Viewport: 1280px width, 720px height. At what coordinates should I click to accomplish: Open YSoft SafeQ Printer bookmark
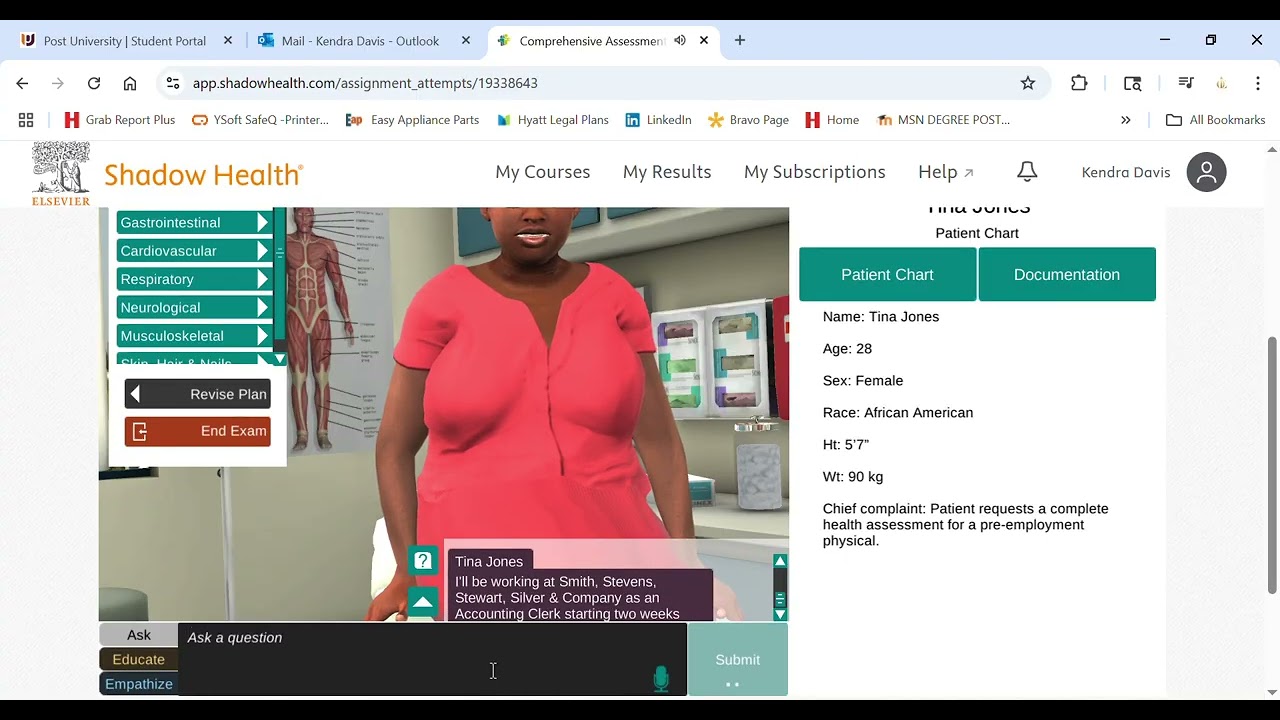[x=260, y=120]
